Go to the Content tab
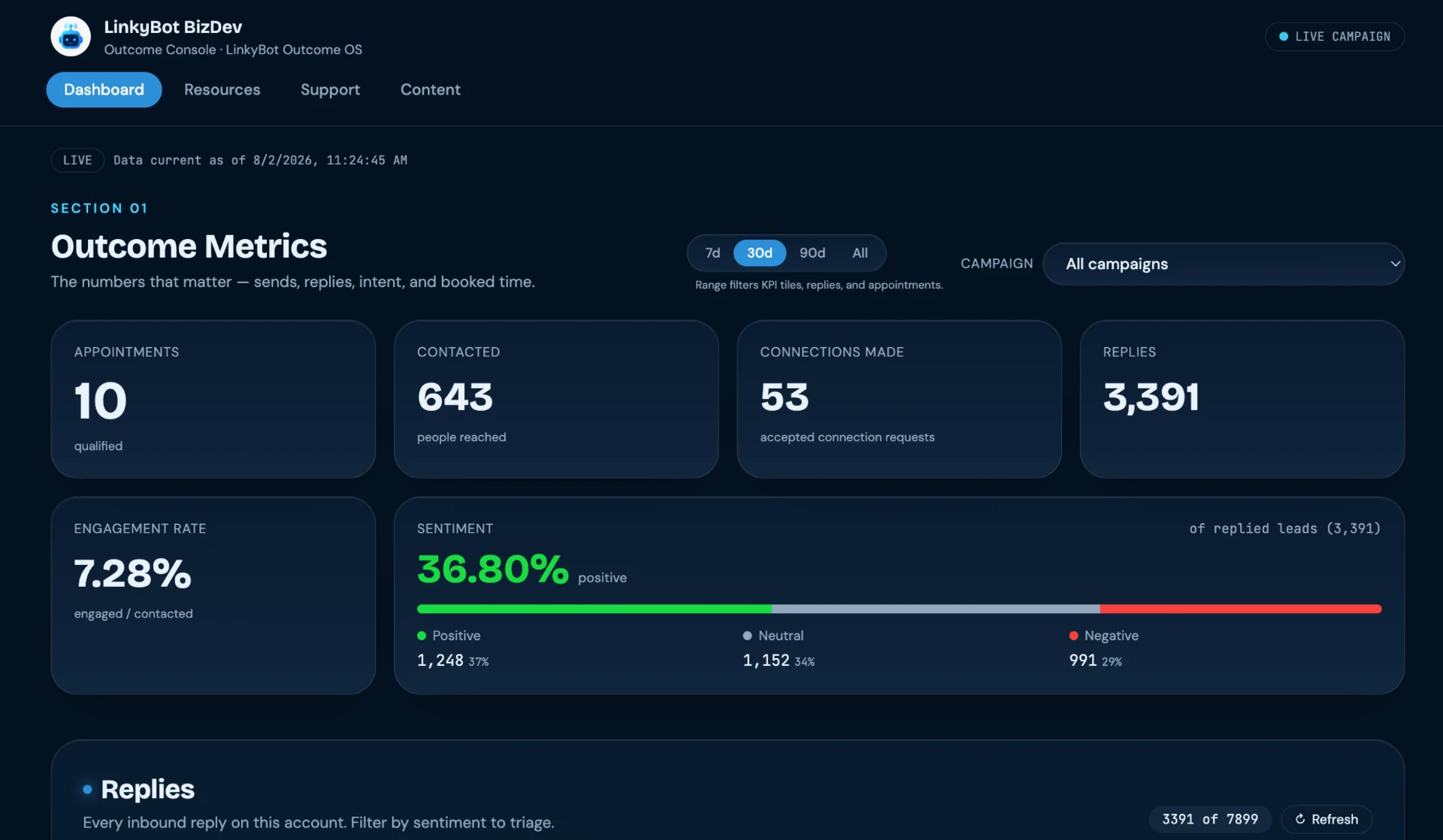This screenshot has height=840, width=1443. pyautogui.click(x=430, y=89)
